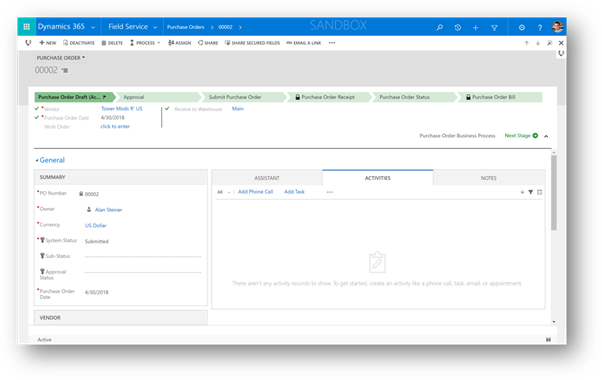Screen dimensions: 602x380
Task: Click the Approval Status field
Action: (x=143, y=272)
